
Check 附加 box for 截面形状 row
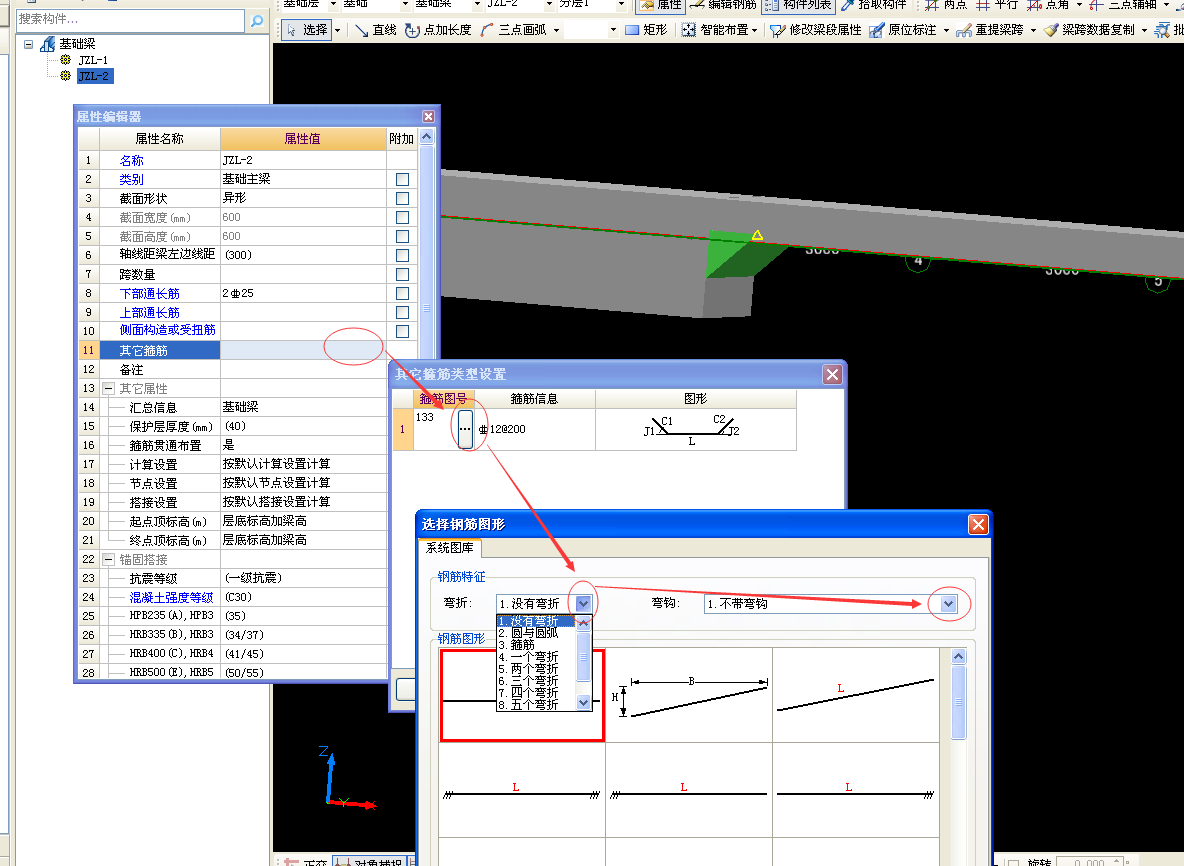click(x=402, y=199)
